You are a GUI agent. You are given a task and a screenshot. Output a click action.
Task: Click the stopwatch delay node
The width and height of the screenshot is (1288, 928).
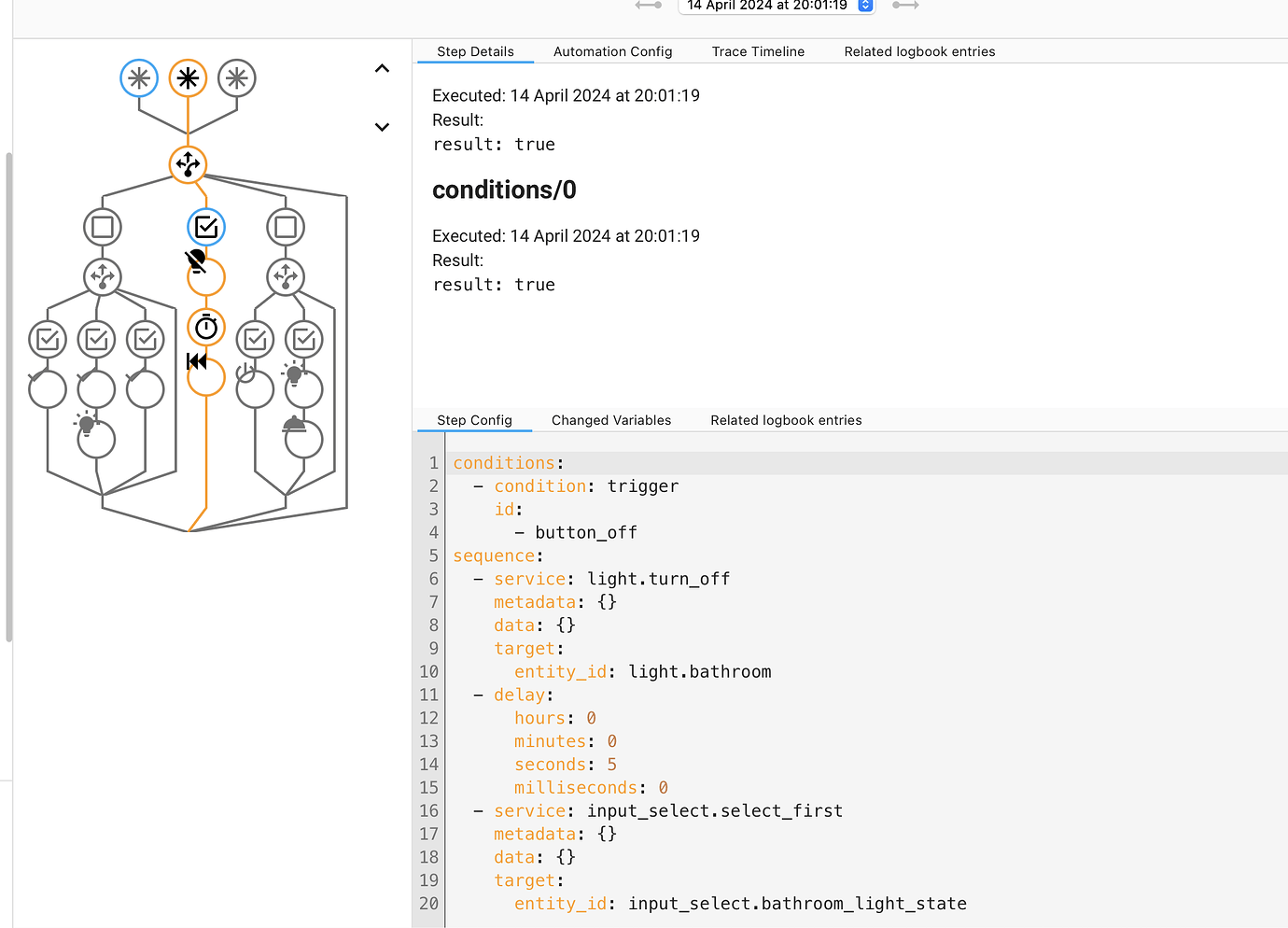[x=205, y=327]
